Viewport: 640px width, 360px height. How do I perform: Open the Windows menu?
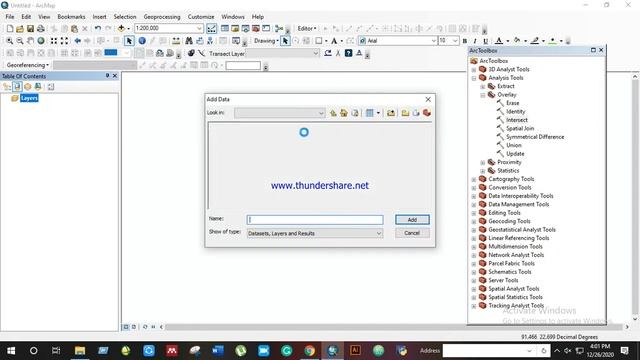(233, 17)
